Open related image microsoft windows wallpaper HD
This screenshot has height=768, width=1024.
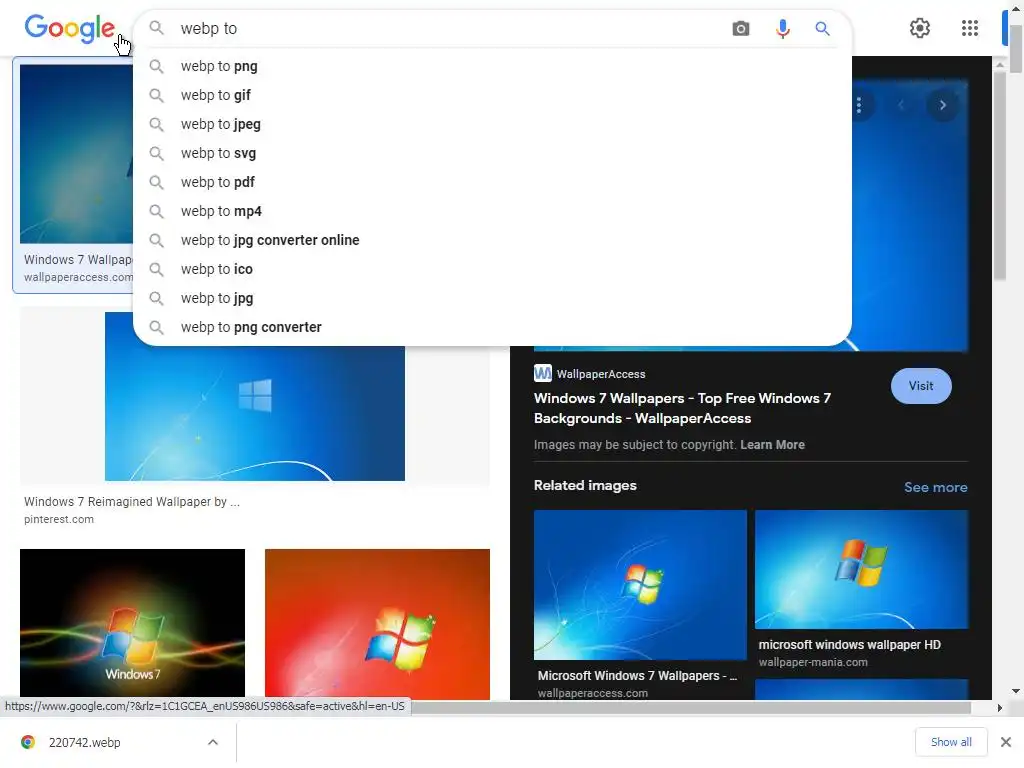tap(861, 569)
